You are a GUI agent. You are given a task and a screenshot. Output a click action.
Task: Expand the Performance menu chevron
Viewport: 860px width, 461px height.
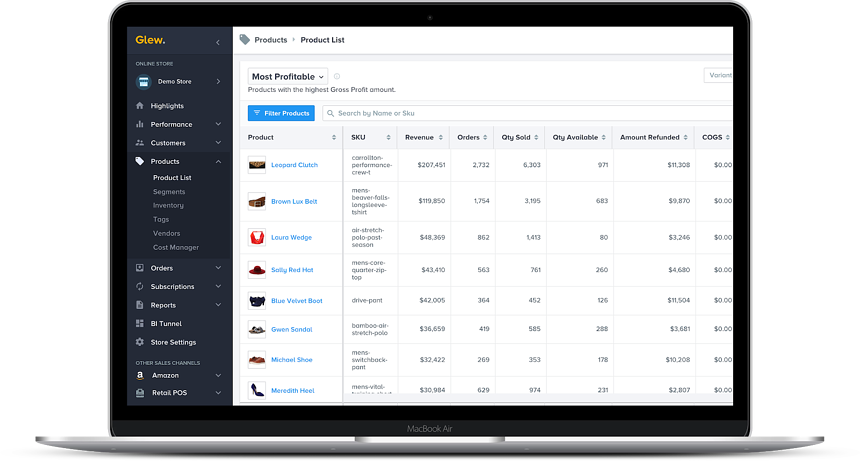[218, 124]
